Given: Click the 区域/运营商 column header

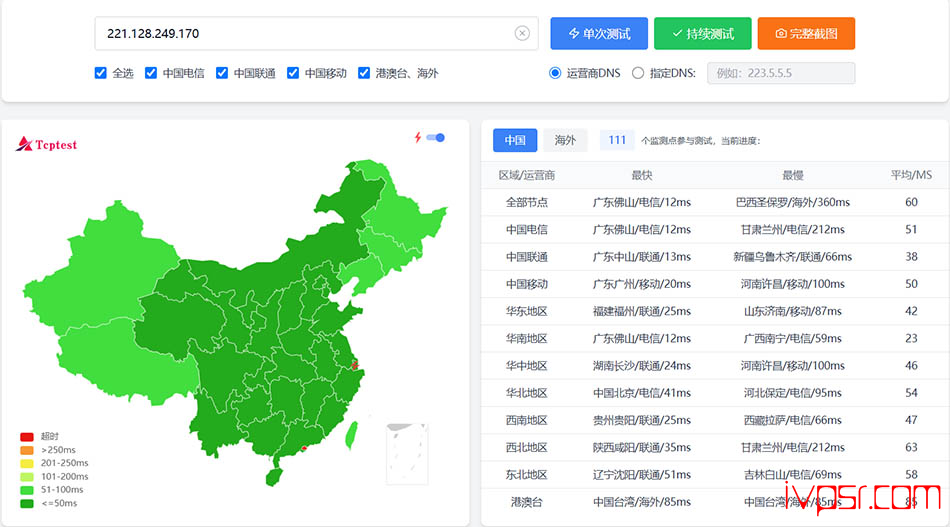Looking at the screenshot, I should tap(526, 175).
